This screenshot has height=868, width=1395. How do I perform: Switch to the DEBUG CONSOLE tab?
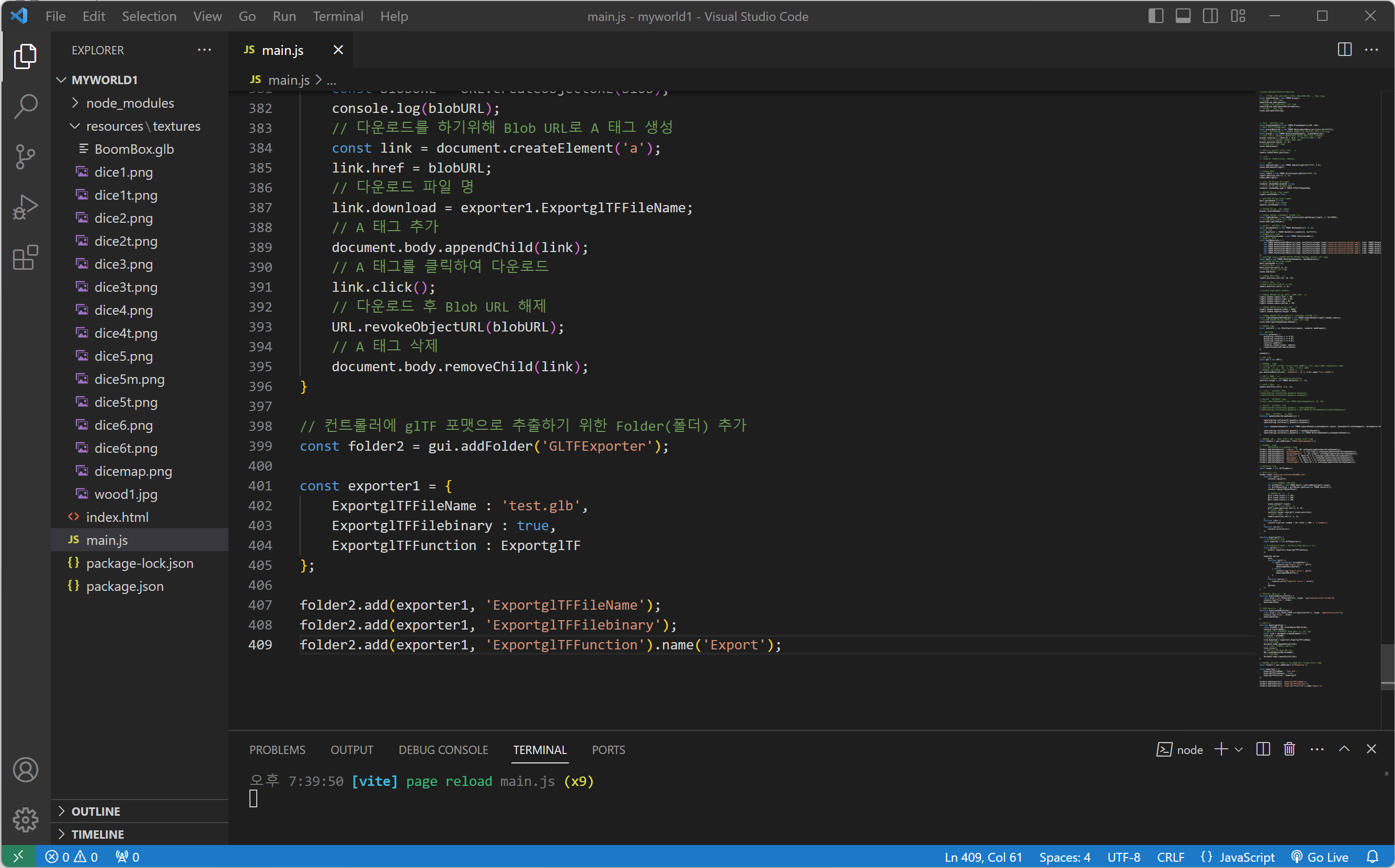(443, 750)
